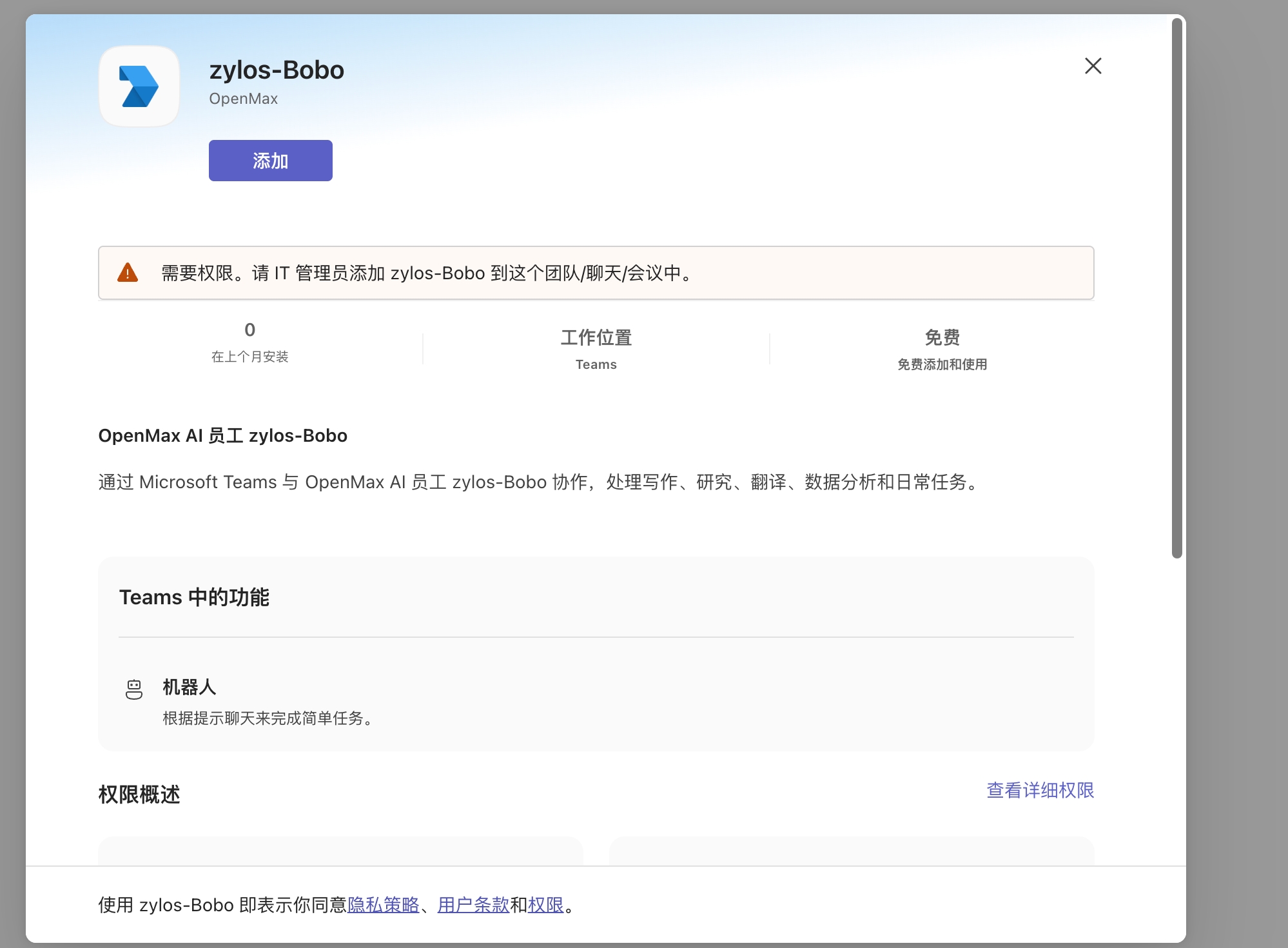Image resolution: width=1288 pixels, height=948 pixels.
Task: Close the app details dialog
Action: 1093,66
